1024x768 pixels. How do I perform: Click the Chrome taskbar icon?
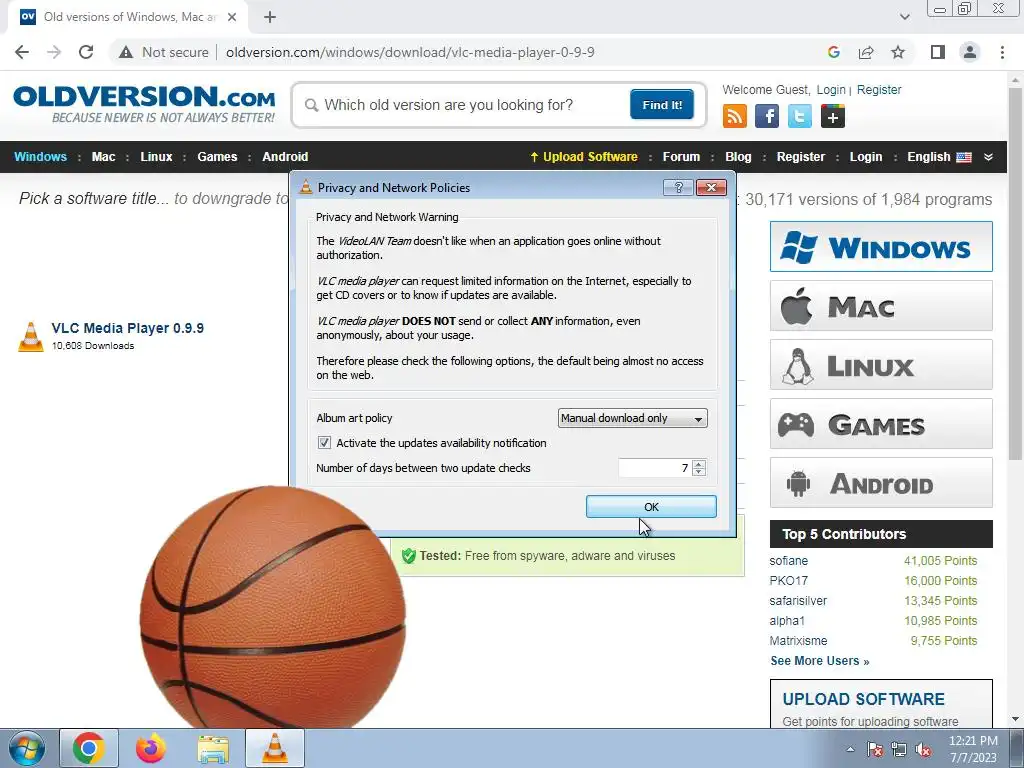pyautogui.click(x=89, y=748)
